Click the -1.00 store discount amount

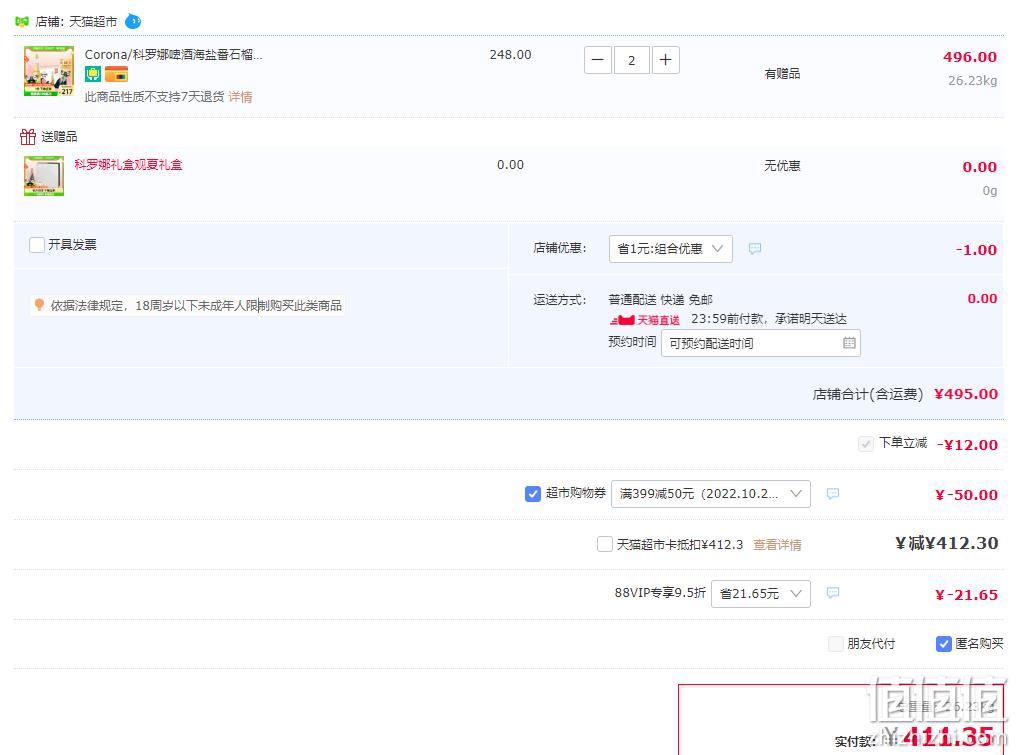(976, 250)
